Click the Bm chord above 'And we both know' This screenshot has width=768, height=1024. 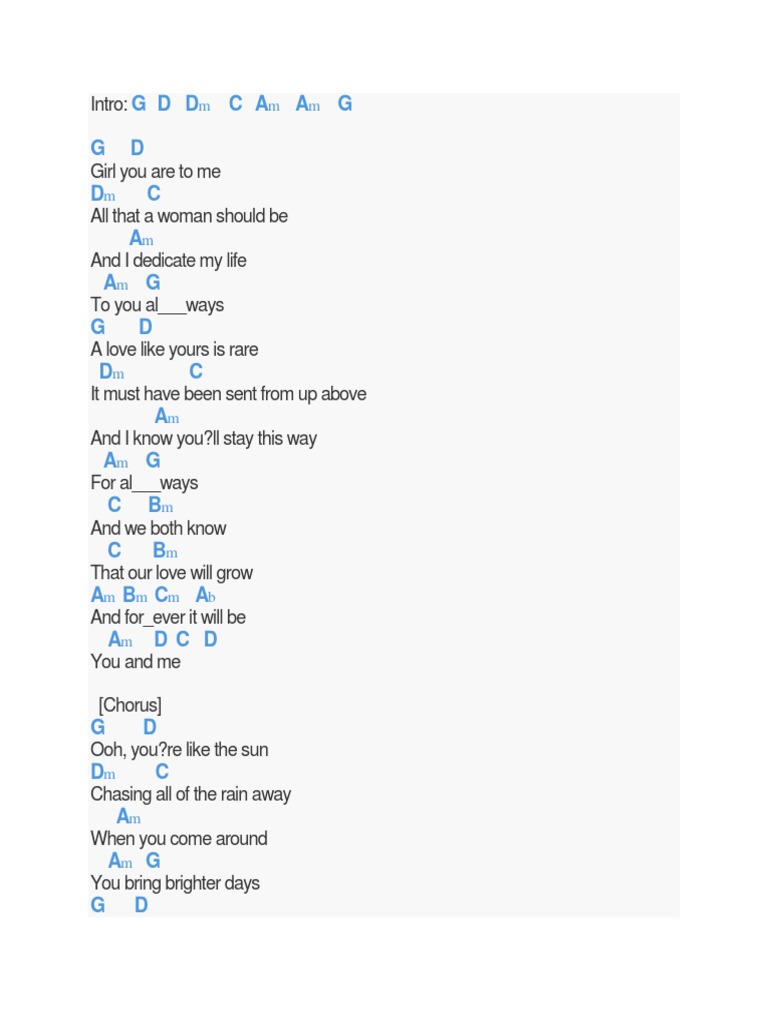(x=161, y=506)
